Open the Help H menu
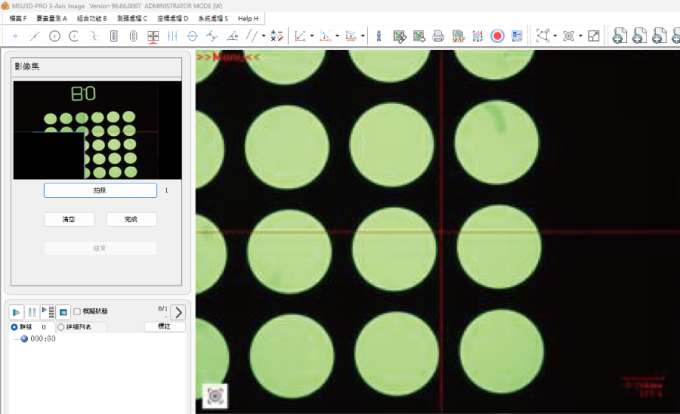The height and width of the screenshot is (414, 680). coord(247,18)
